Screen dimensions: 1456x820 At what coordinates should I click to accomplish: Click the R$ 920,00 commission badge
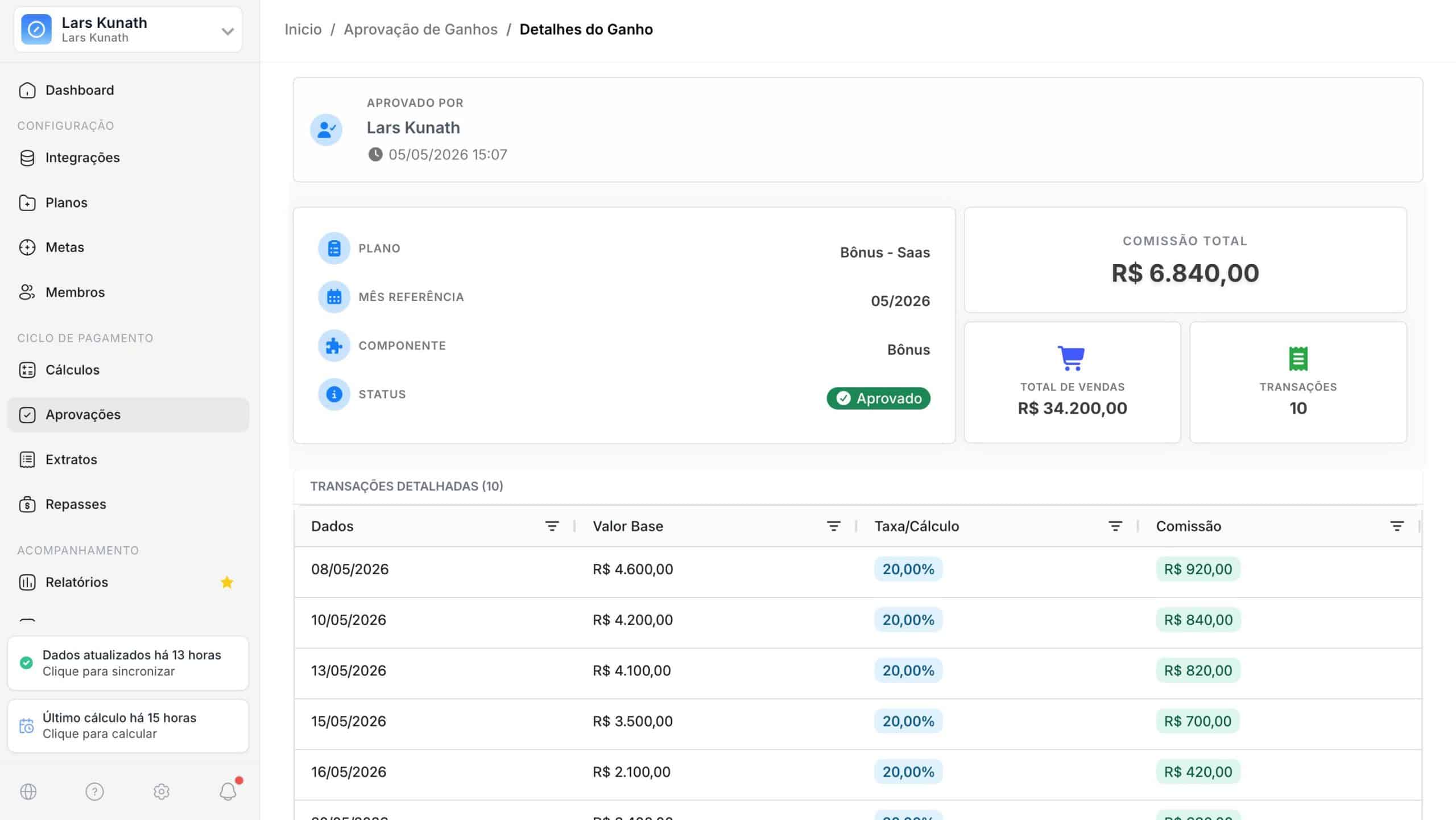[1198, 569]
